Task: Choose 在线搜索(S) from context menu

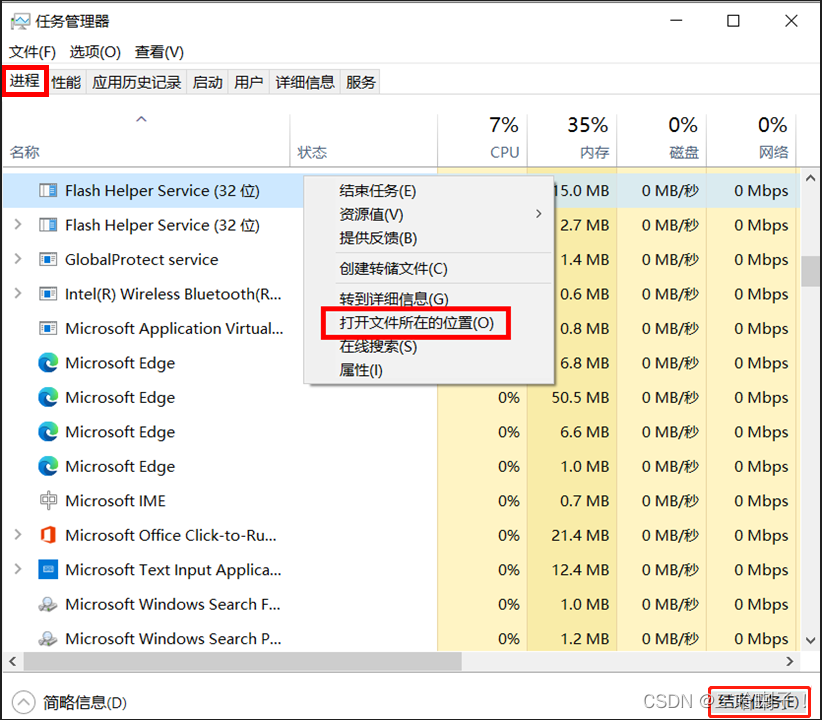Action: coord(429,347)
